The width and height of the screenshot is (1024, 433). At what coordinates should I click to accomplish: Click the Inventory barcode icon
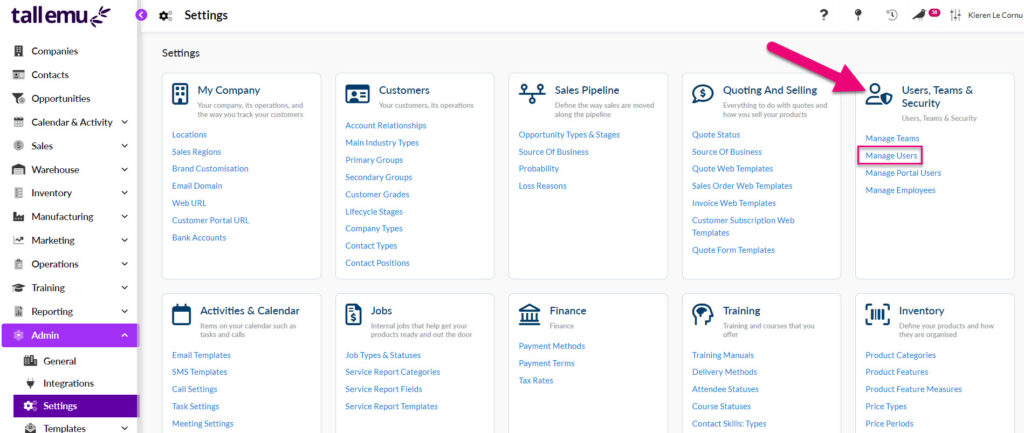878,314
